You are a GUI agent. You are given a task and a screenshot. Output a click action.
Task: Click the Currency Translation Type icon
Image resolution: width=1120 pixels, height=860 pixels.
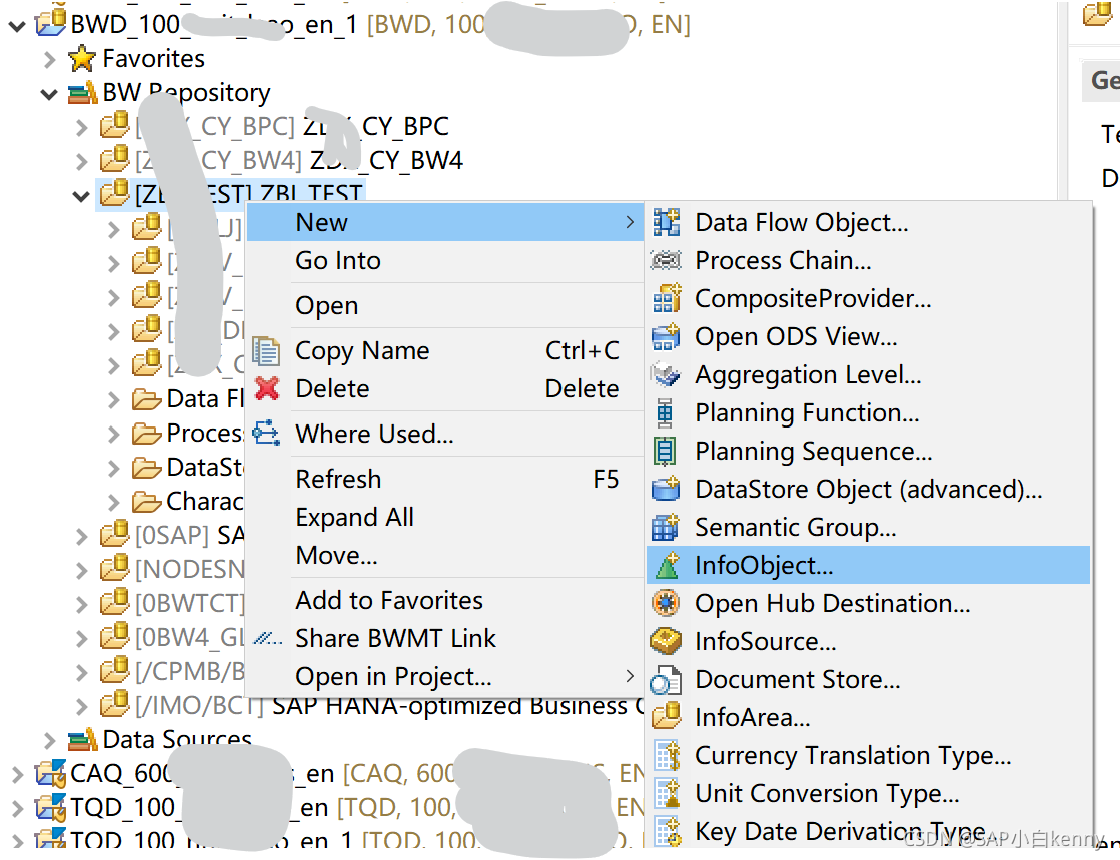tap(668, 756)
